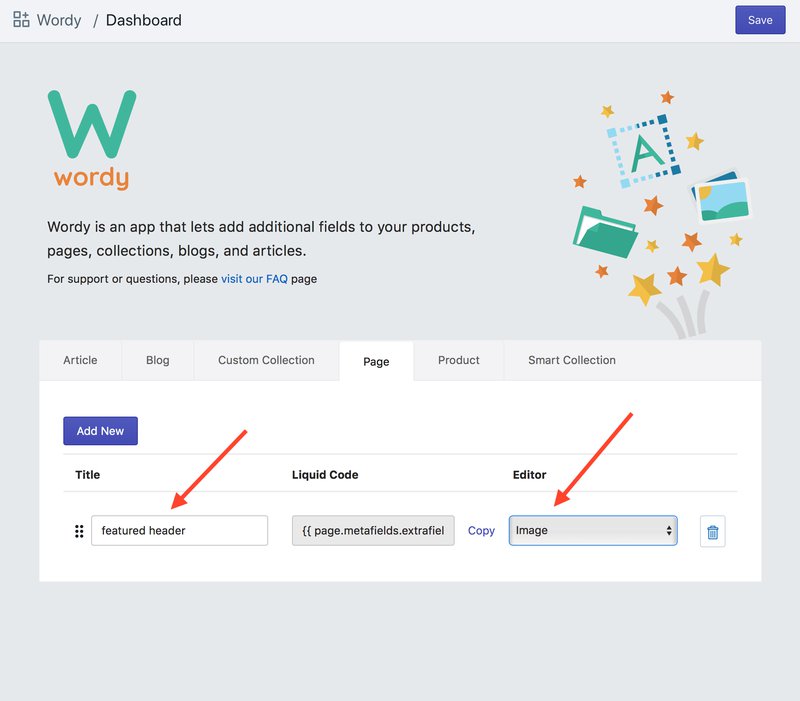Save the dashboard changes
The image size is (800, 701).
tap(760, 20)
